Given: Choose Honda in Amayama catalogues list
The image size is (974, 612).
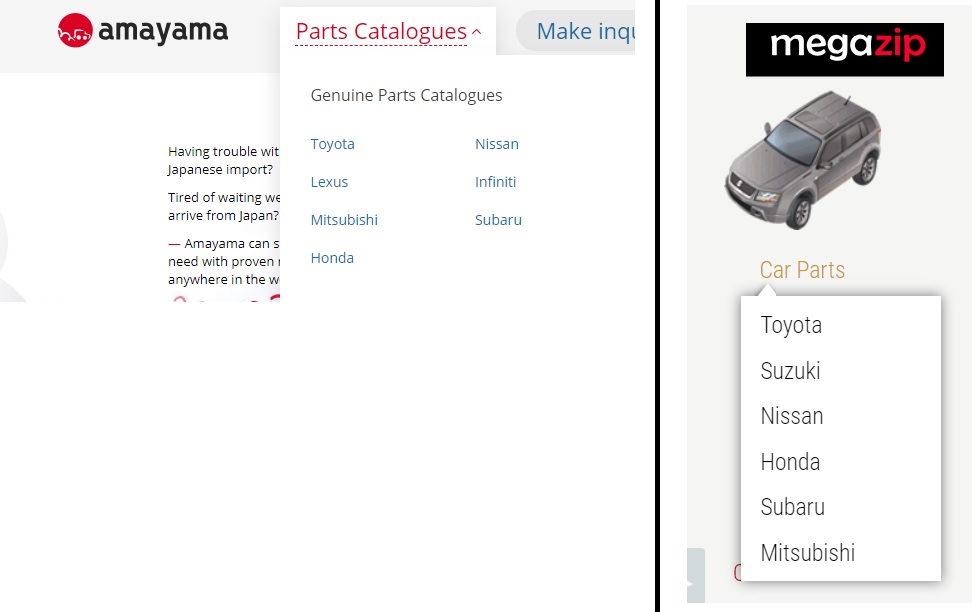Looking at the screenshot, I should 333,258.
